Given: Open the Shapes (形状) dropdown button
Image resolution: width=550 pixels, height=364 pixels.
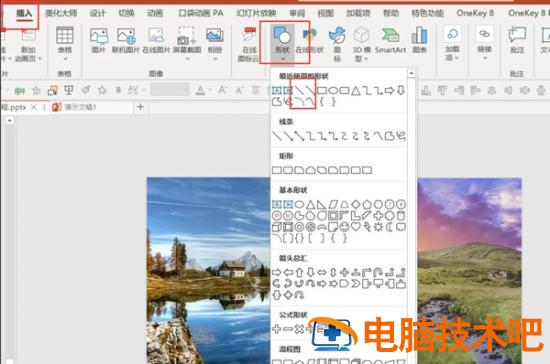Looking at the screenshot, I should coord(282,43).
